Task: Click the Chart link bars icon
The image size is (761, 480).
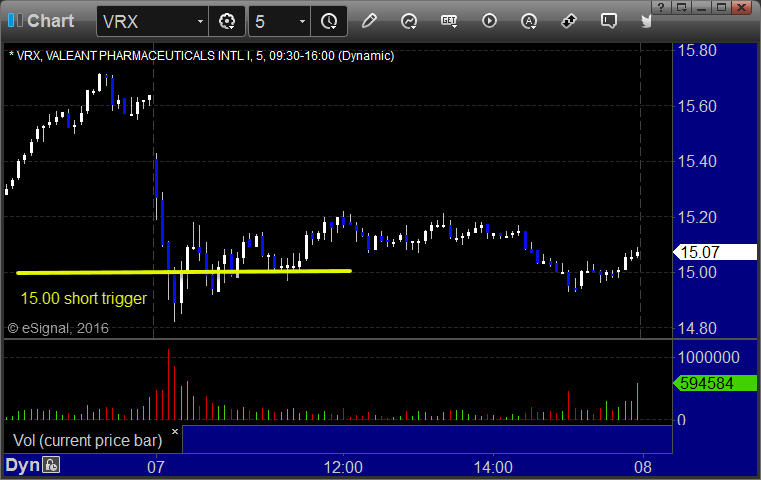Action: 15,20
